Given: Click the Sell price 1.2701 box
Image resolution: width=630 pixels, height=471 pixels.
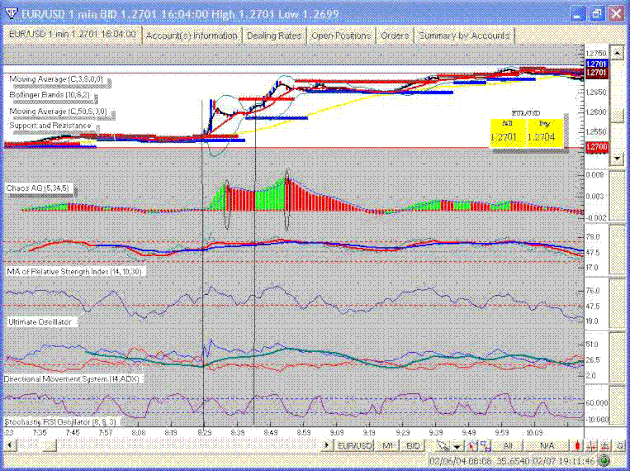Looking at the screenshot, I should coord(508,135).
